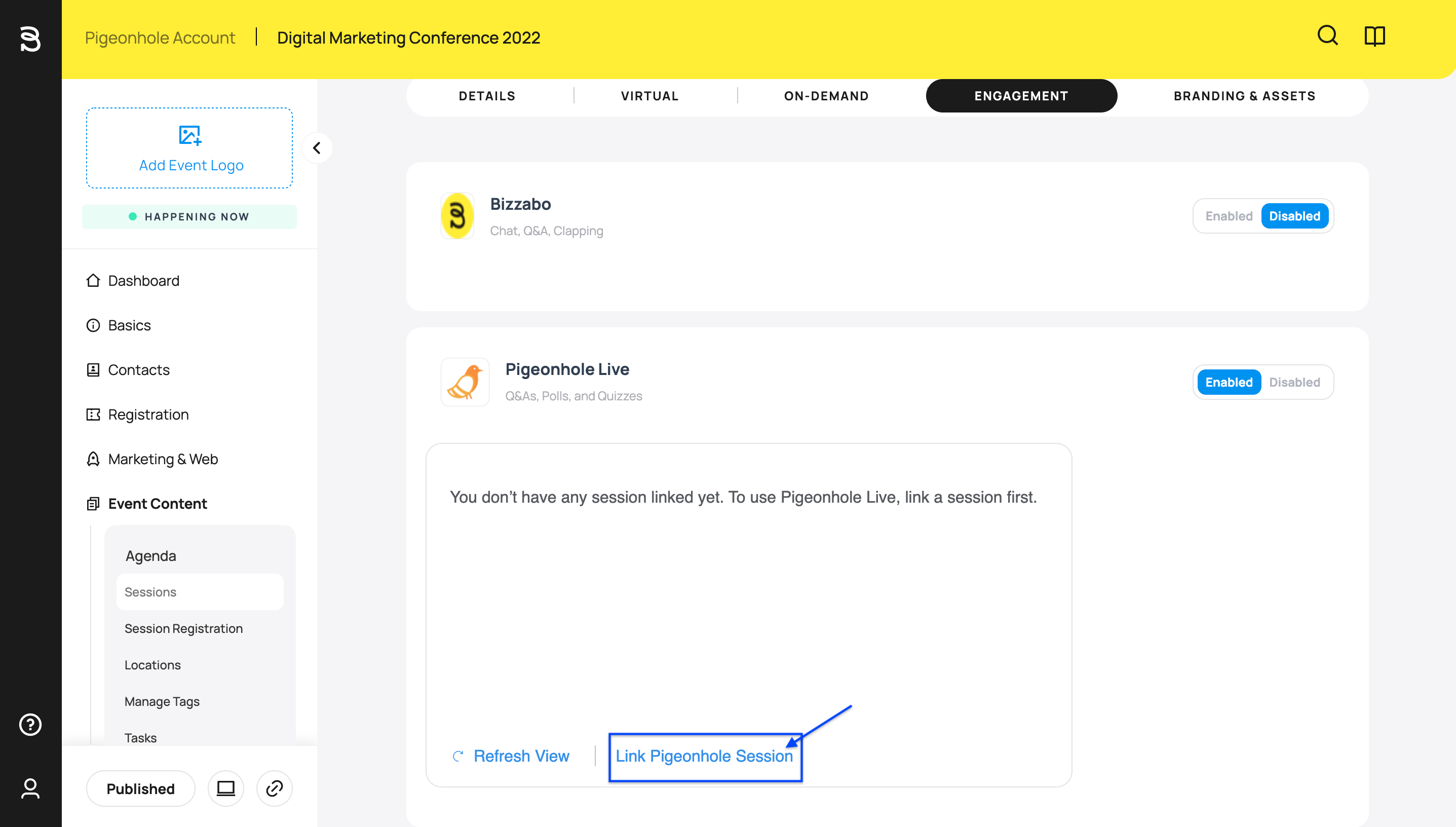Click the 'Chat, Q&A, Clapping' description
This screenshot has height=827, width=1456.
pos(547,231)
